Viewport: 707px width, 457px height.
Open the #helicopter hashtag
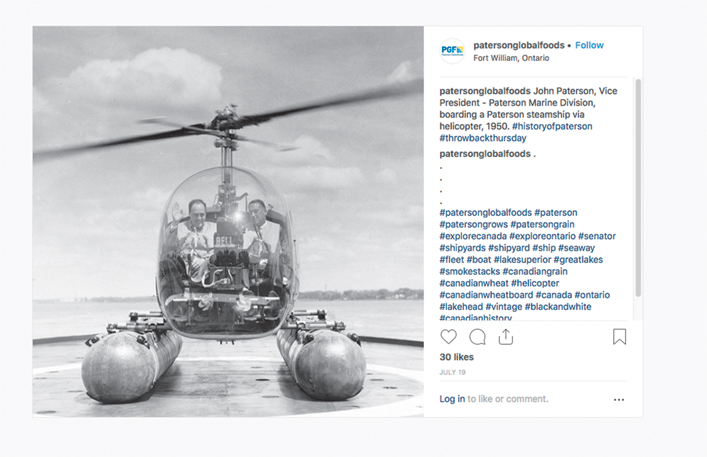[x=535, y=283]
